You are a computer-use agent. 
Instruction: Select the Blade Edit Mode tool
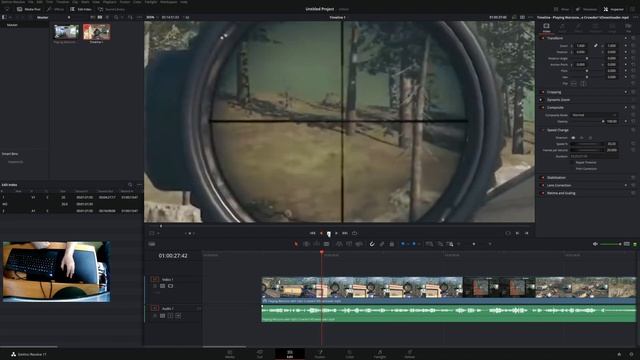tap(327, 244)
